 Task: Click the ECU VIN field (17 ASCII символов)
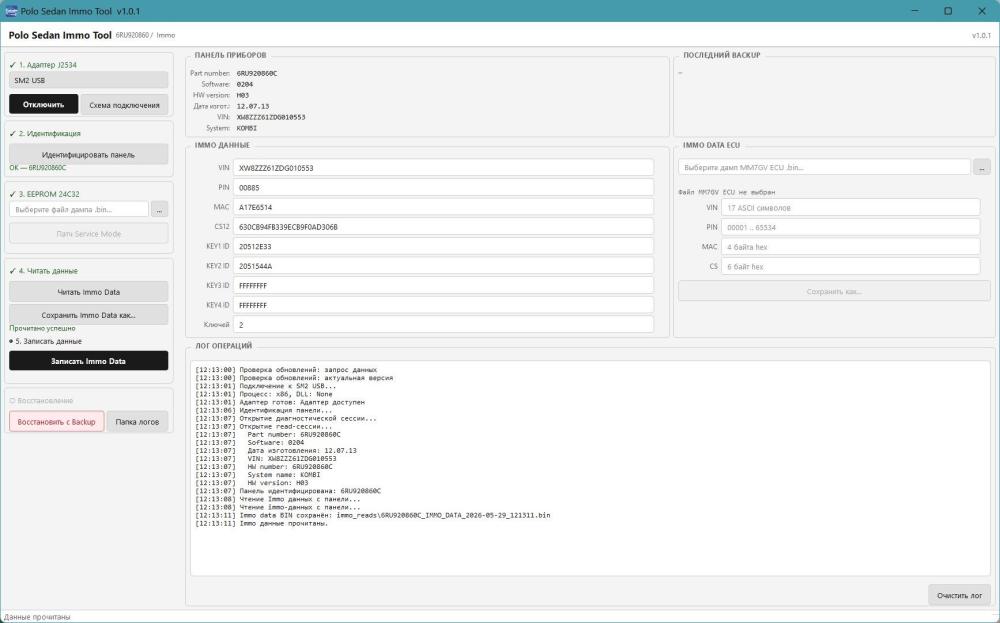click(x=850, y=207)
